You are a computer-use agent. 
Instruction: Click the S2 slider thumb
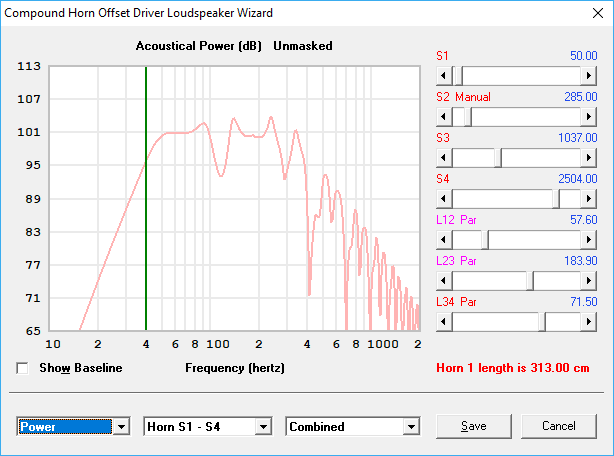coord(467,117)
